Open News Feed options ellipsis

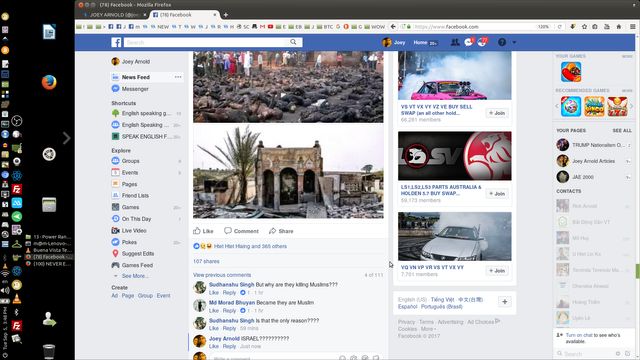point(178,77)
